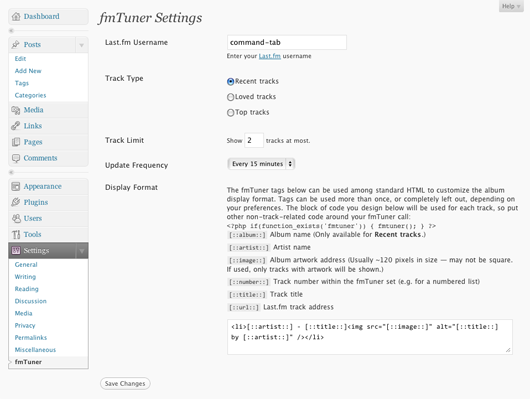Click the Track Type label
Viewport: 530px width, 399px height.
click(124, 78)
